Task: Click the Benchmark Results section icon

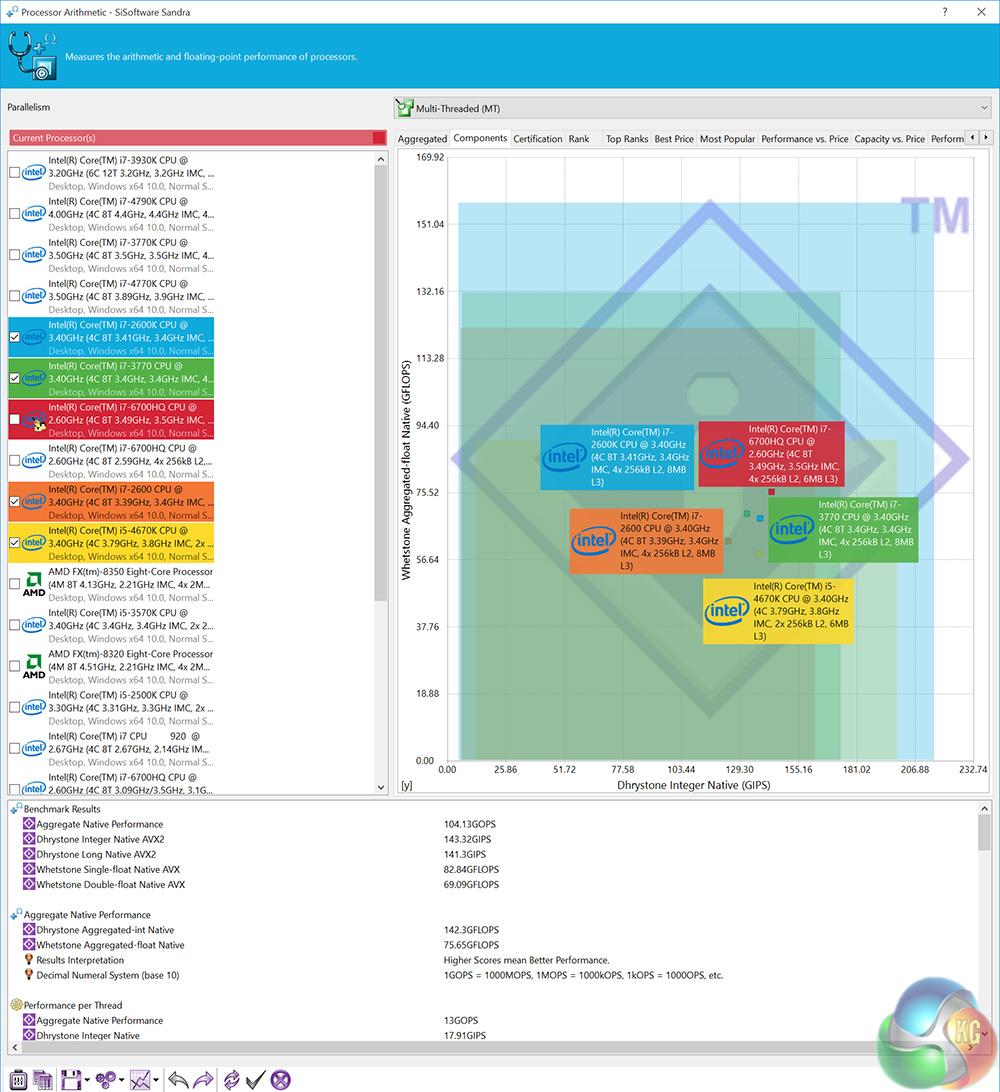Action: pos(17,809)
